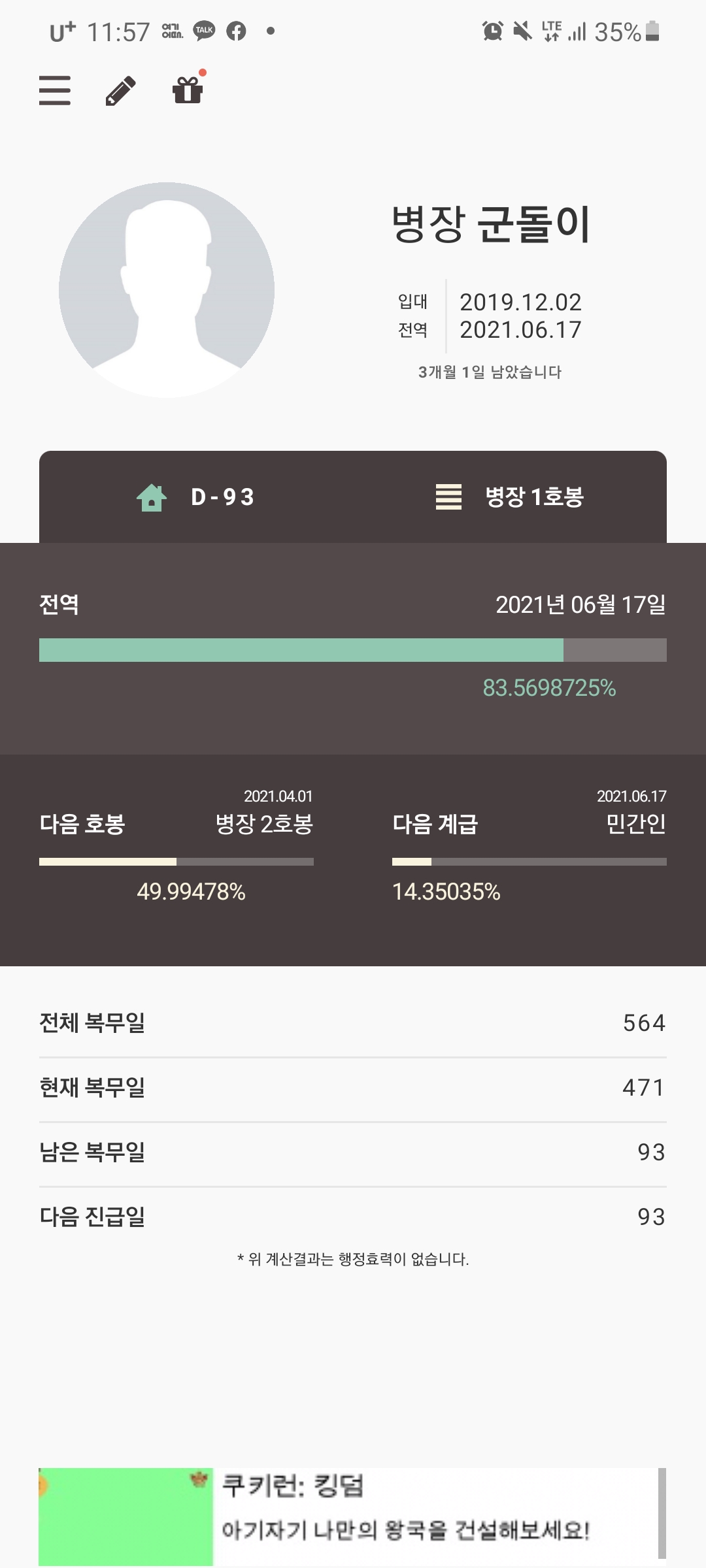Open the gift box icon
The image size is (706, 1568).
[188, 90]
